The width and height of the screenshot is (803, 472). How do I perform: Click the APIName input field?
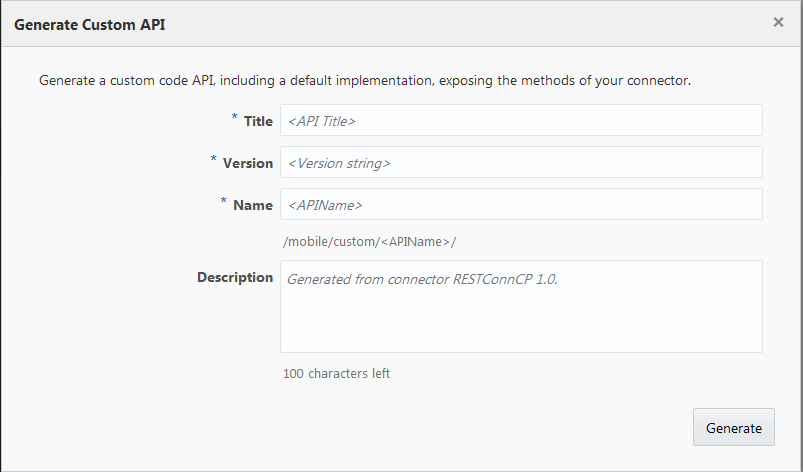click(x=521, y=205)
